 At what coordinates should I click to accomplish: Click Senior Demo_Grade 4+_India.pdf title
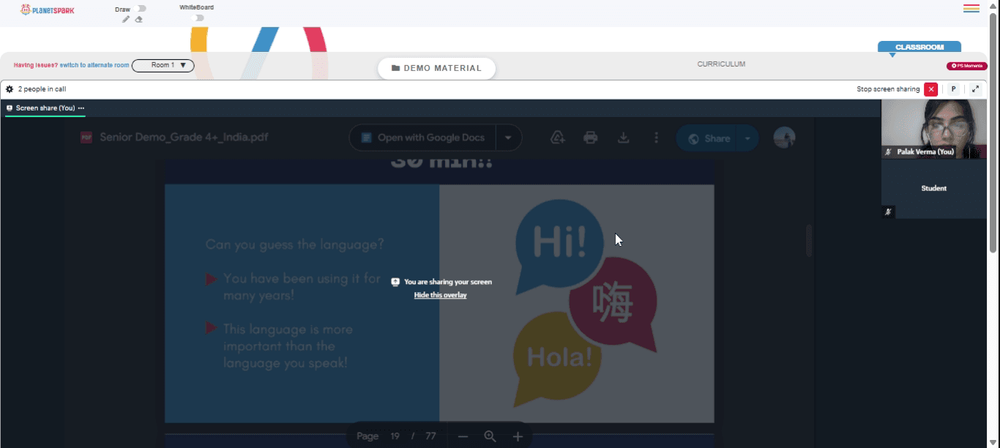coord(184,138)
